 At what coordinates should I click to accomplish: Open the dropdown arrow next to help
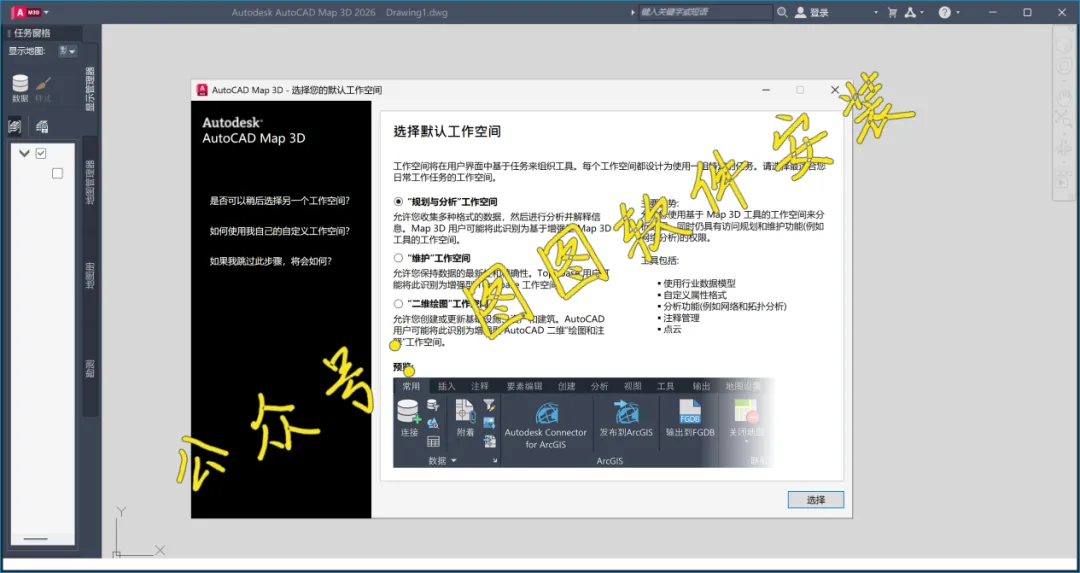click(x=958, y=12)
